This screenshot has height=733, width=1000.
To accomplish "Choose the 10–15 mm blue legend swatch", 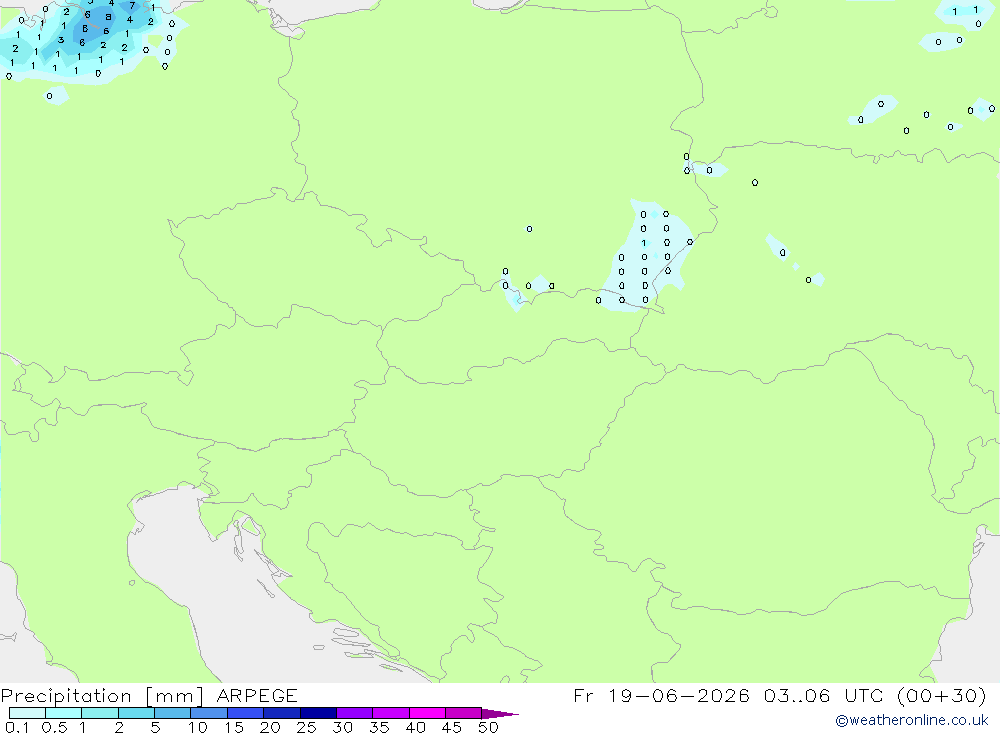I will [x=209, y=713].
